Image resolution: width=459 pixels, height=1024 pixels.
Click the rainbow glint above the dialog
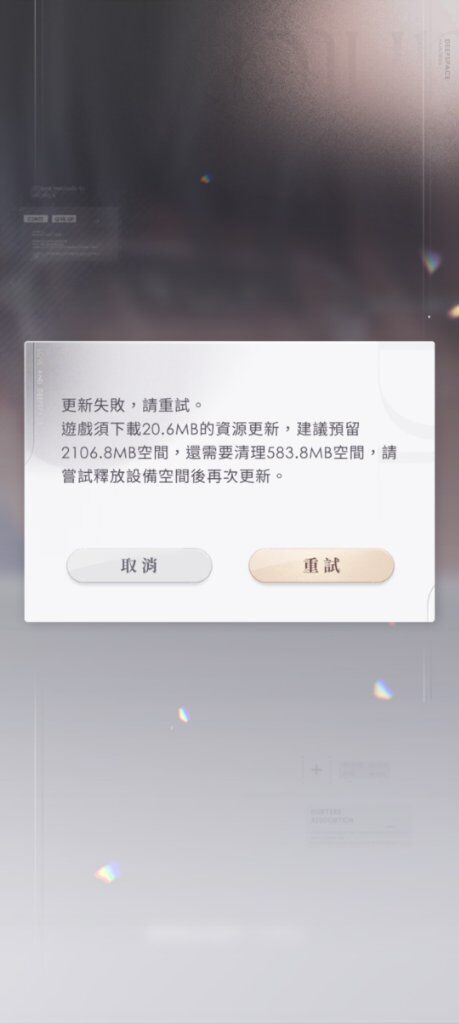[x=206, y=178]
